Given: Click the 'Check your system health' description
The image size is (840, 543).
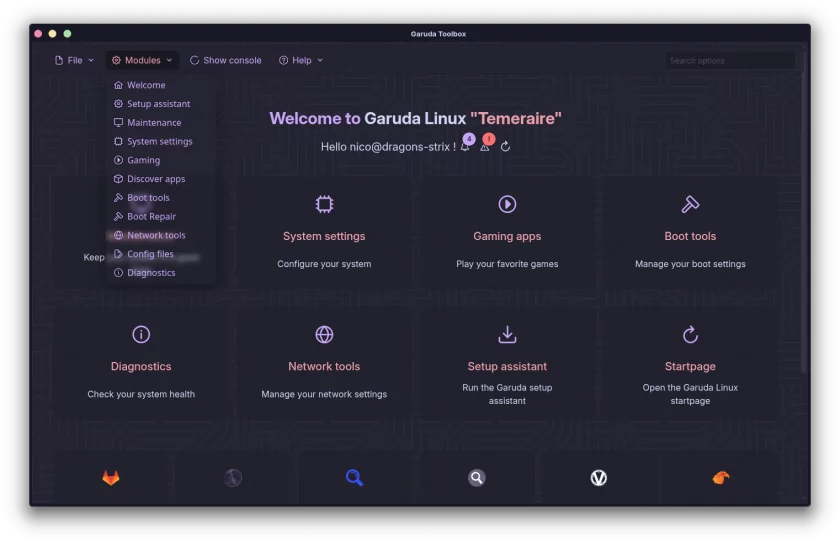Looking at the screenshot, I should [141, 394].
